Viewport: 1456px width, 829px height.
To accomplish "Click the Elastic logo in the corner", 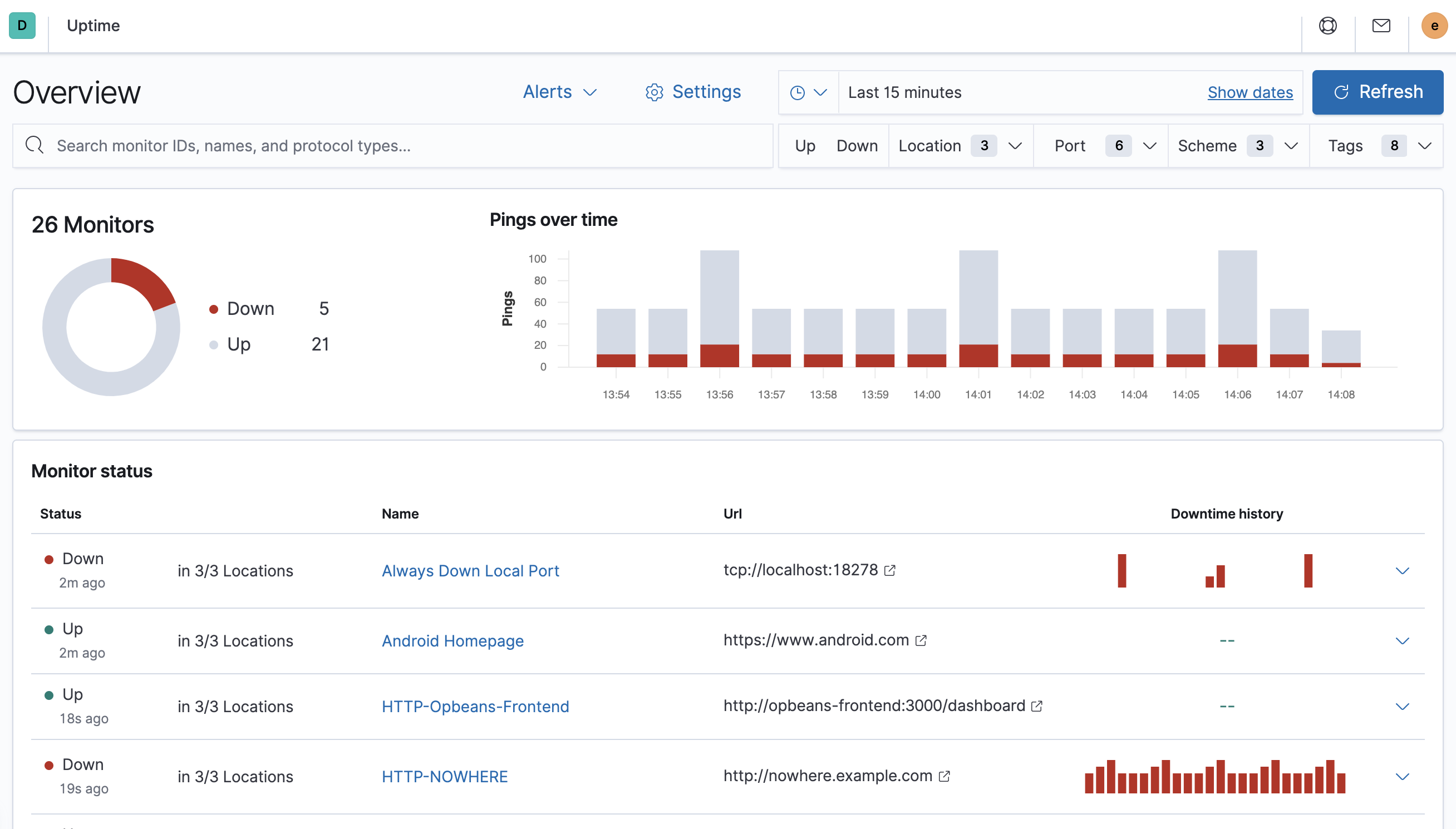I will click(22, 26).
